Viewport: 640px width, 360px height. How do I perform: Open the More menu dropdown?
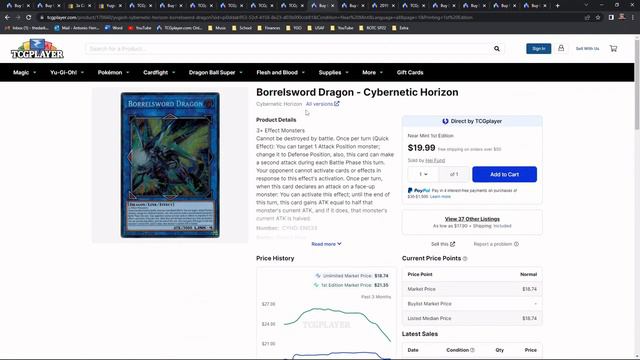tap(372, 72)
